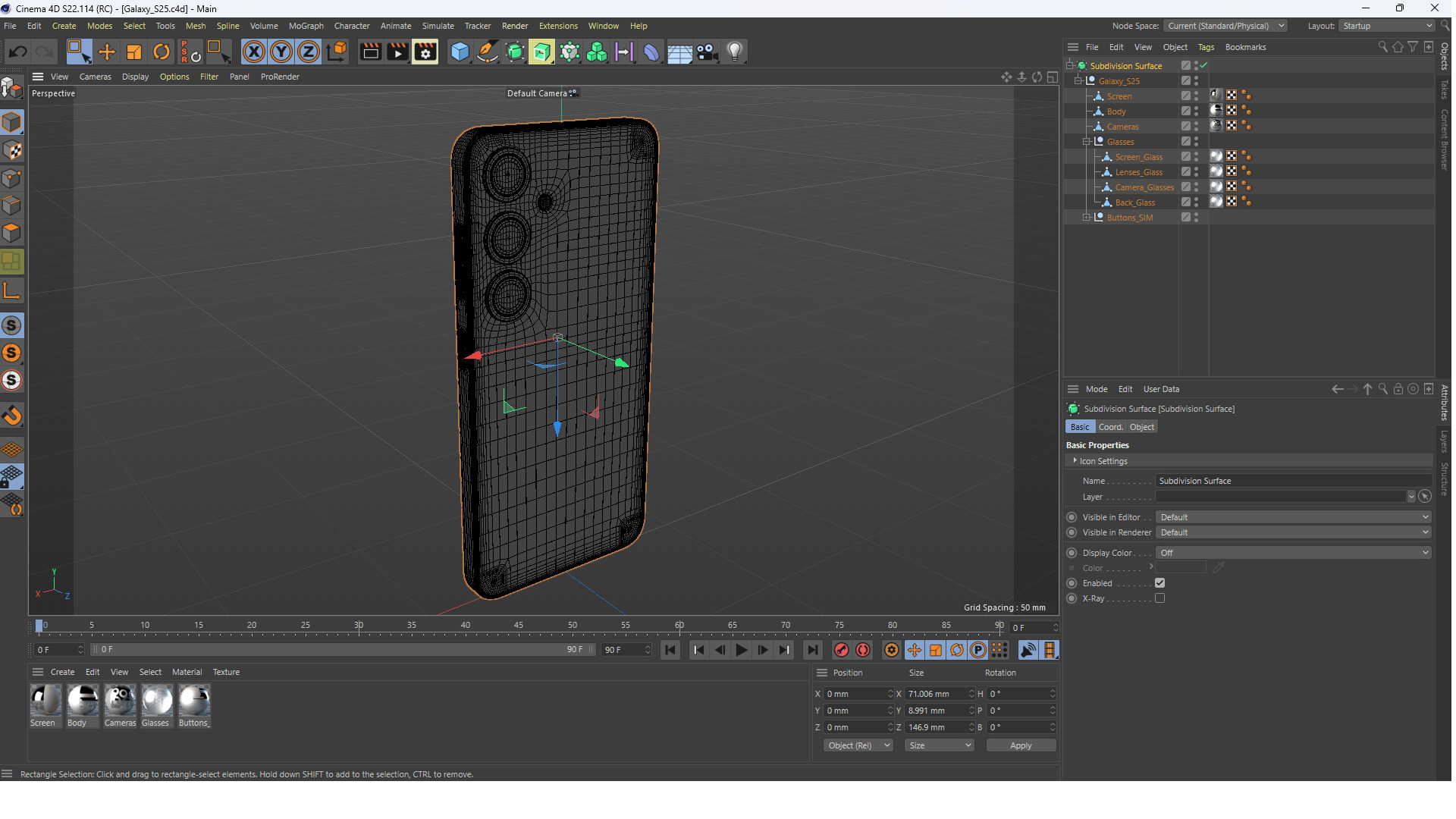Select the Rotate tool
Image resolution: width=1456 pixels, height=819 pixels.
[162, 52]
